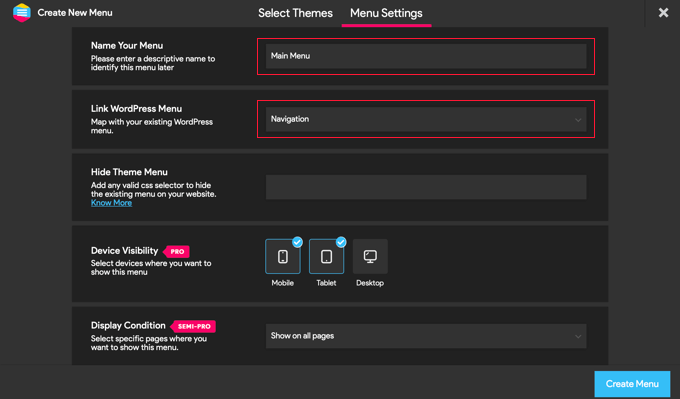Click the blue checkmark on the Tablet tile
680x399 pixels.
click(341, 242)
